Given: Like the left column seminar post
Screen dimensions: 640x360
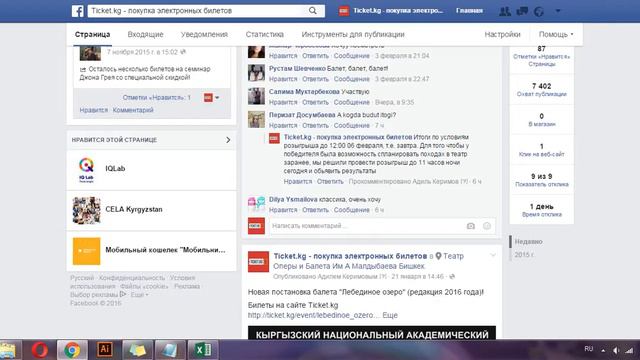Looking at the screenshot, I should pyautogui.click(x=93, y=110).
